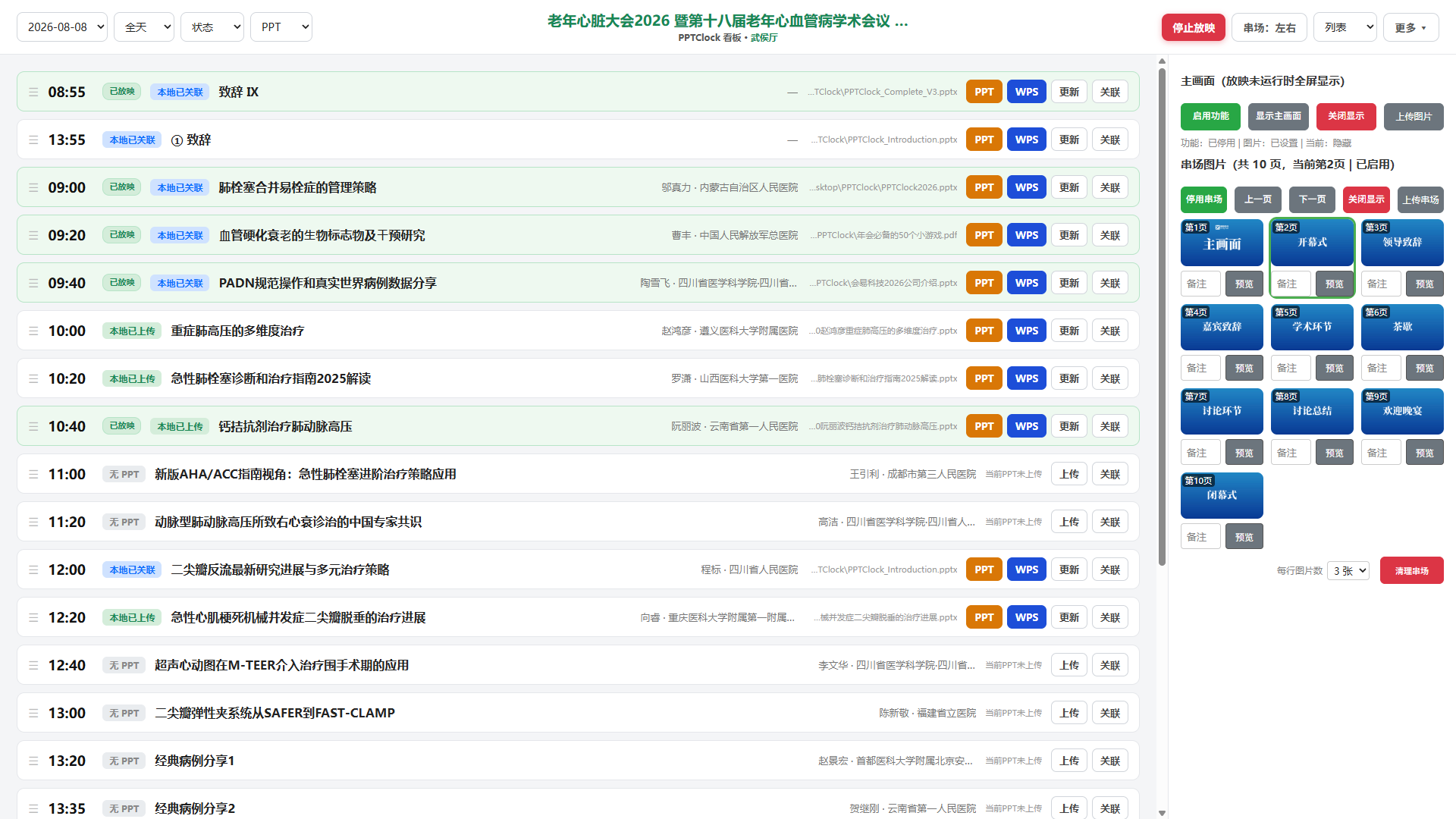Click PPT button for 08:55 致辞 IX

[x=984, y=92]
